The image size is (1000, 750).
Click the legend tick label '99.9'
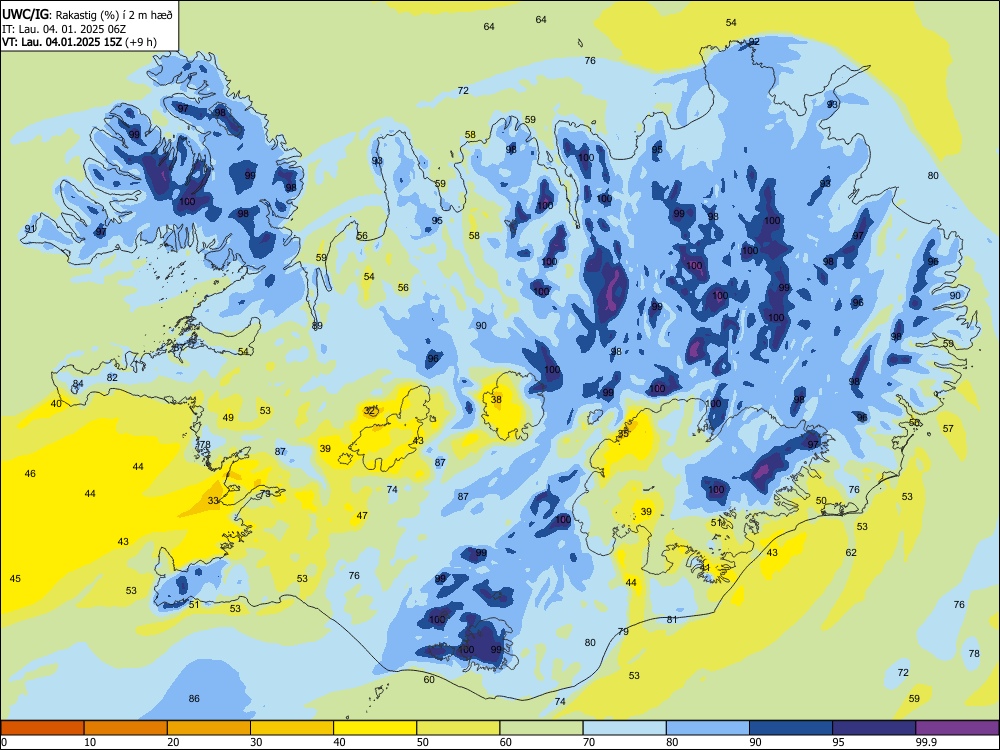tap(926, 742)
